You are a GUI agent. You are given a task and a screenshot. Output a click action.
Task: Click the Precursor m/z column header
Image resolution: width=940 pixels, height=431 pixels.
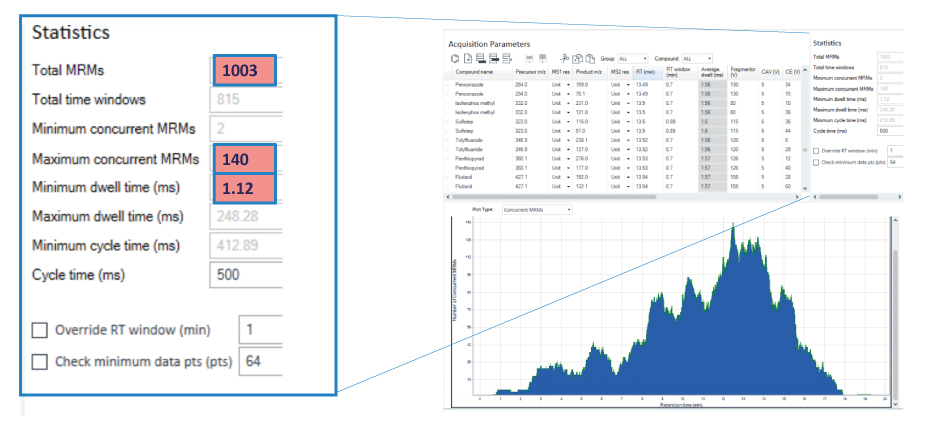coord(531,72)
